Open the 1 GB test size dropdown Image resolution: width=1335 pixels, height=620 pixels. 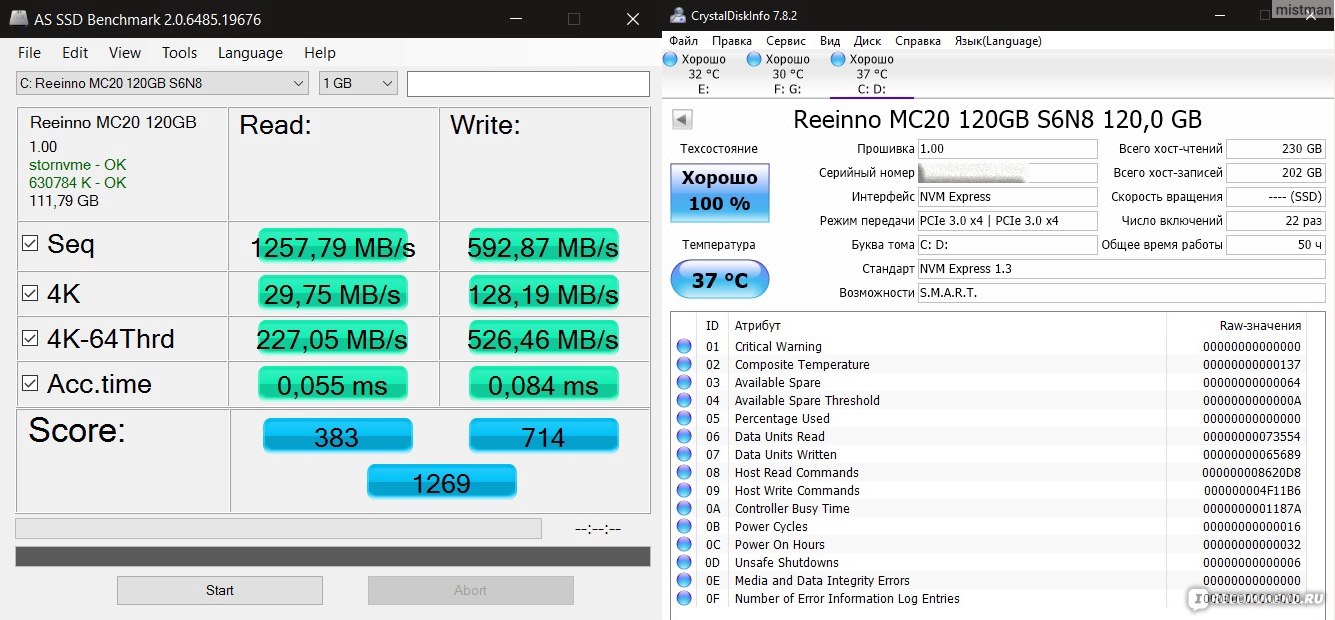(x=358, y=83)
